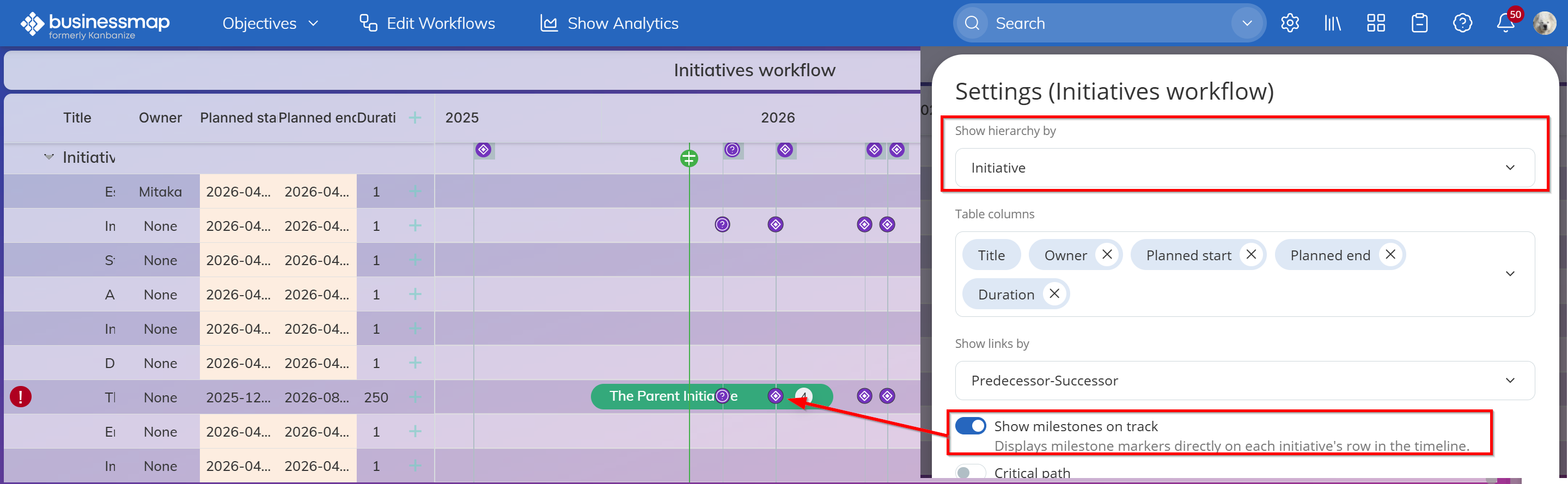Remove the Owner column chip
This screenshot has width=1568, height=484.
[1107, 254]
